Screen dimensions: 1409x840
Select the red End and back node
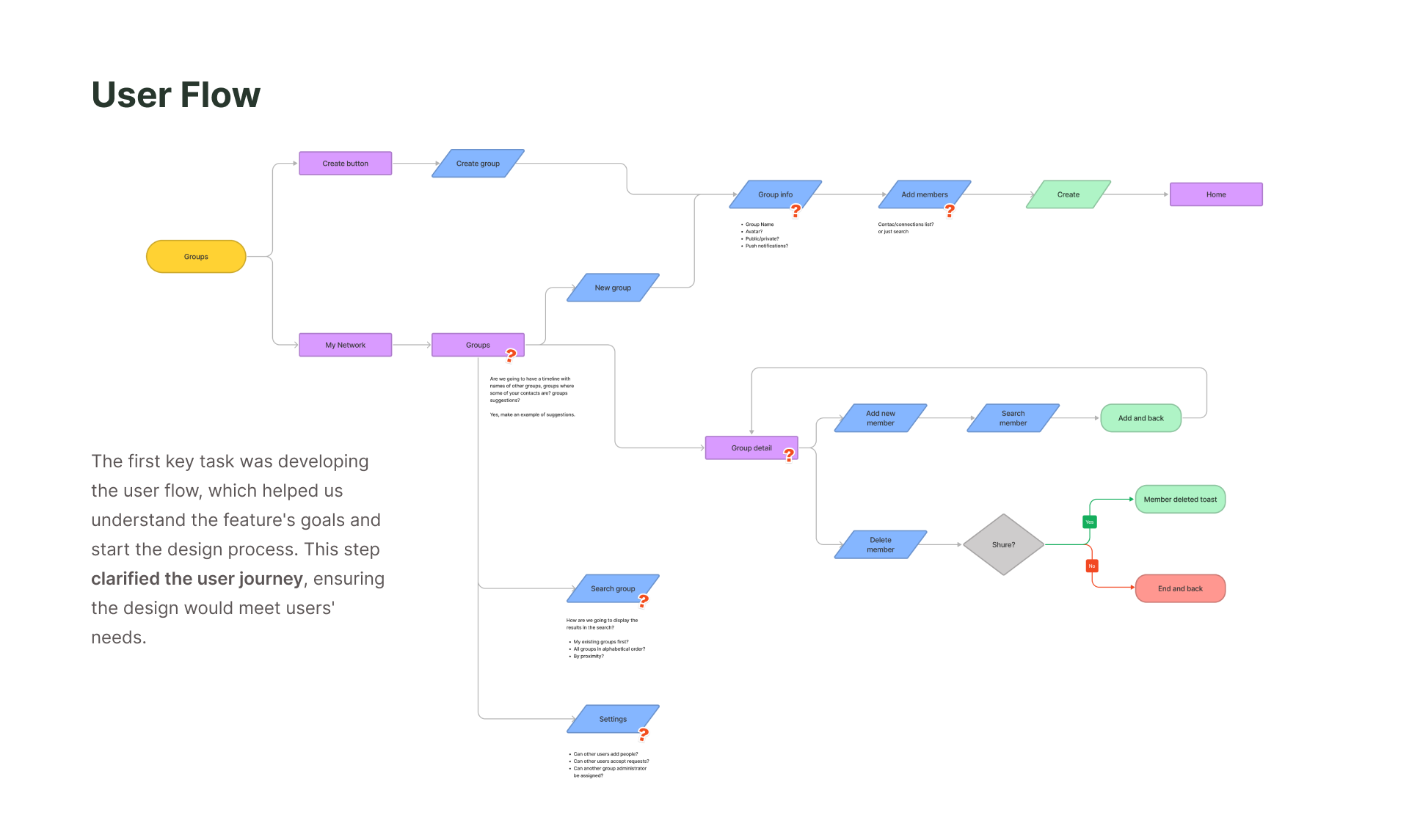click(x=1180, y=588)
